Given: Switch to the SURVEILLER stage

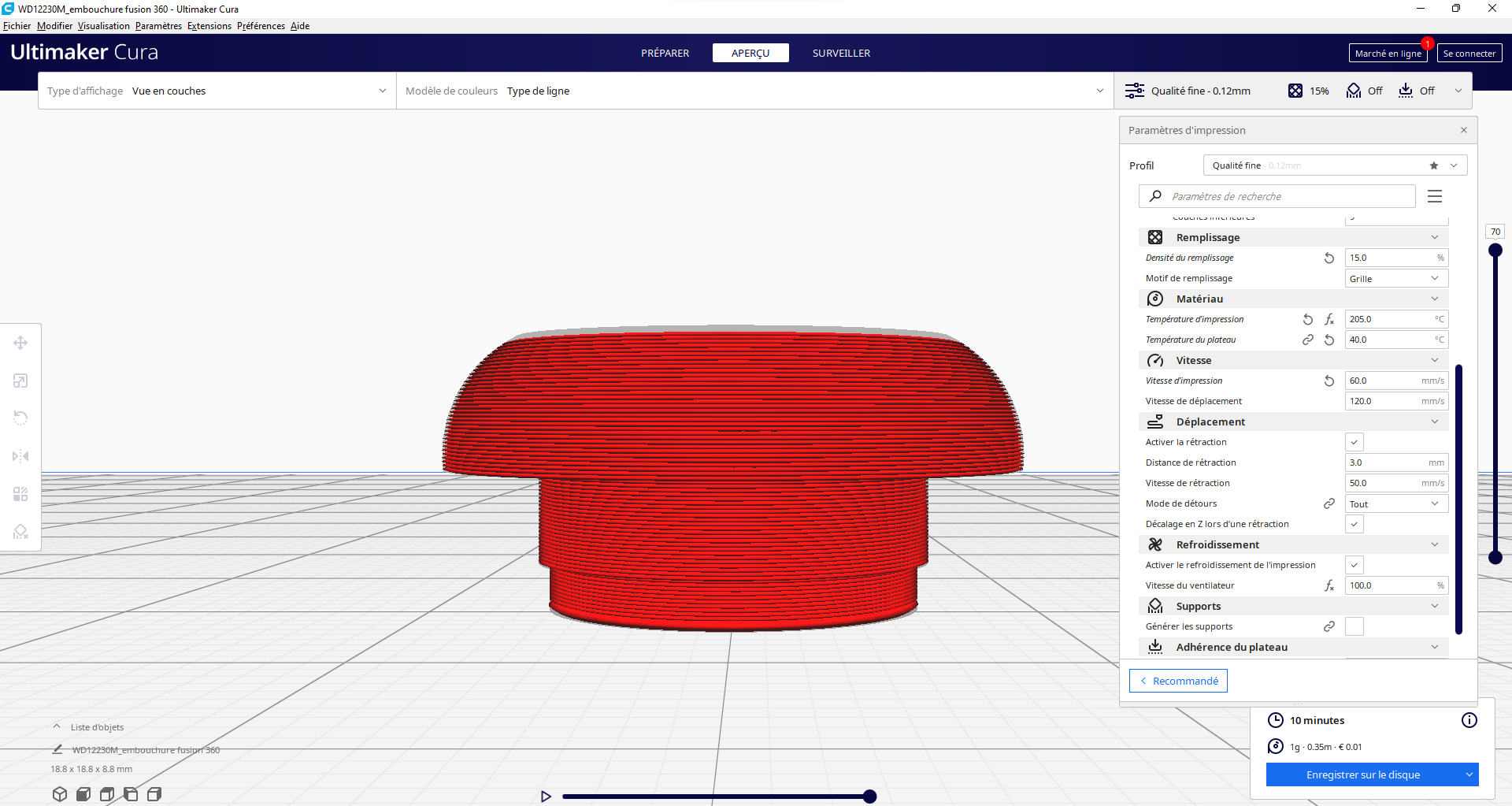Looking at the screenshot, I should (841, 53).
